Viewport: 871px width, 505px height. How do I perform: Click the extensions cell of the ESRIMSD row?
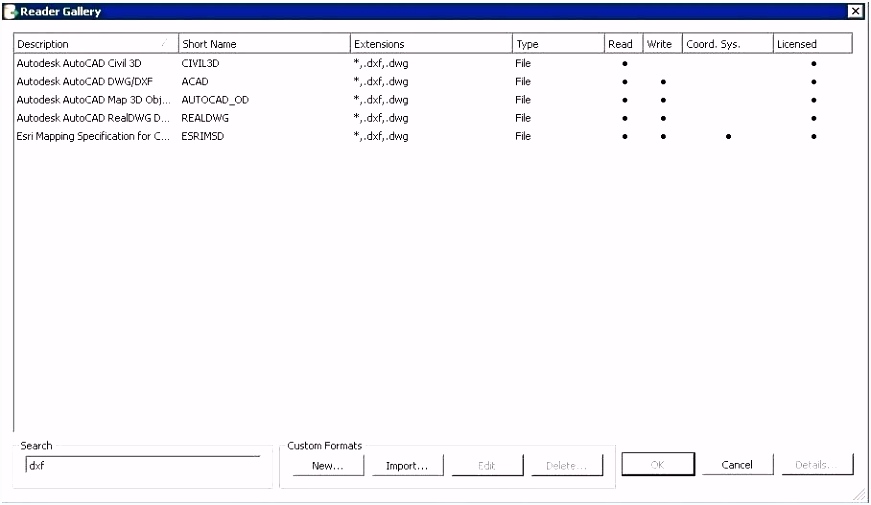[381, 136]
